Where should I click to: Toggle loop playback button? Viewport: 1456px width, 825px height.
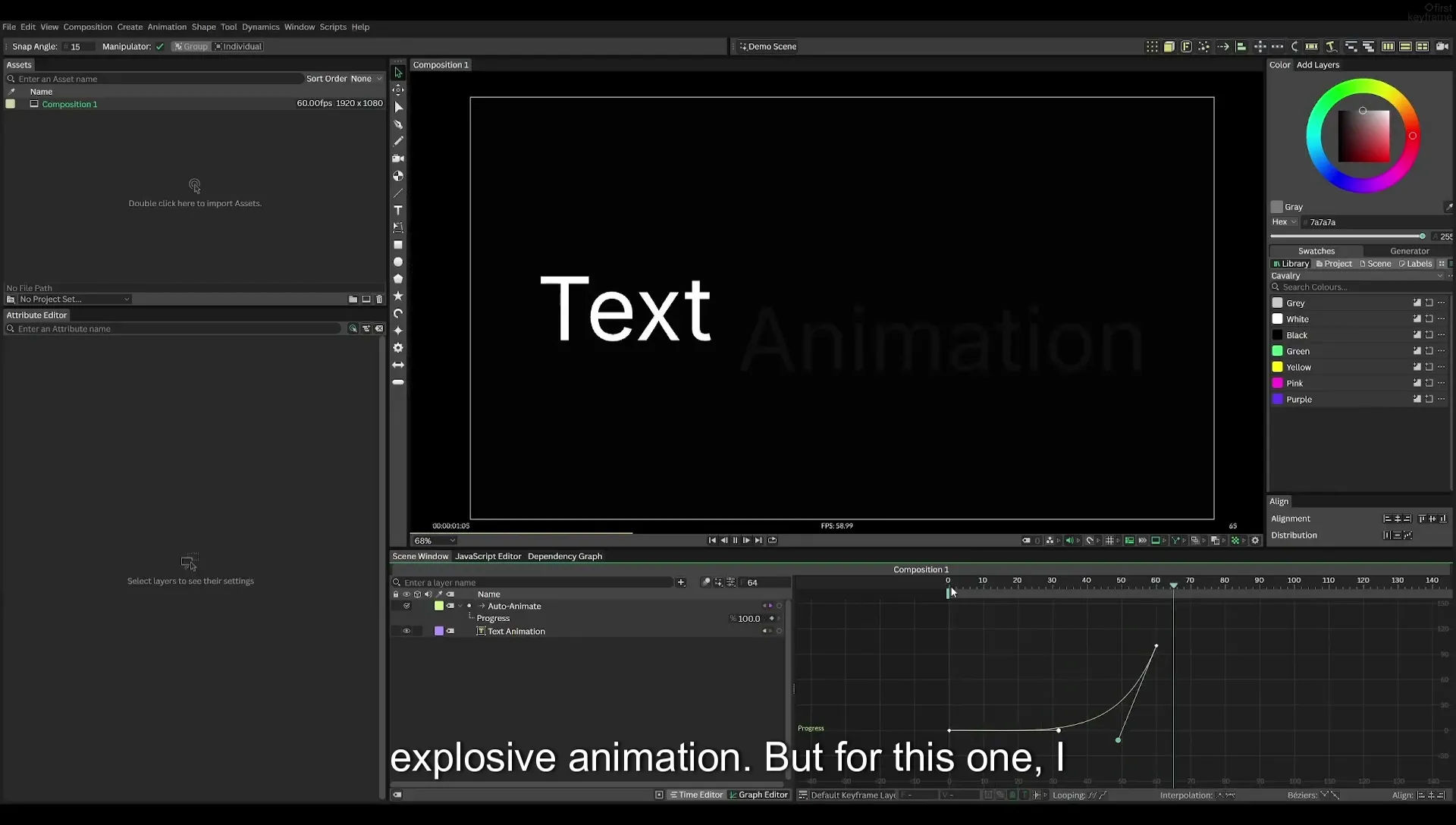772,541
